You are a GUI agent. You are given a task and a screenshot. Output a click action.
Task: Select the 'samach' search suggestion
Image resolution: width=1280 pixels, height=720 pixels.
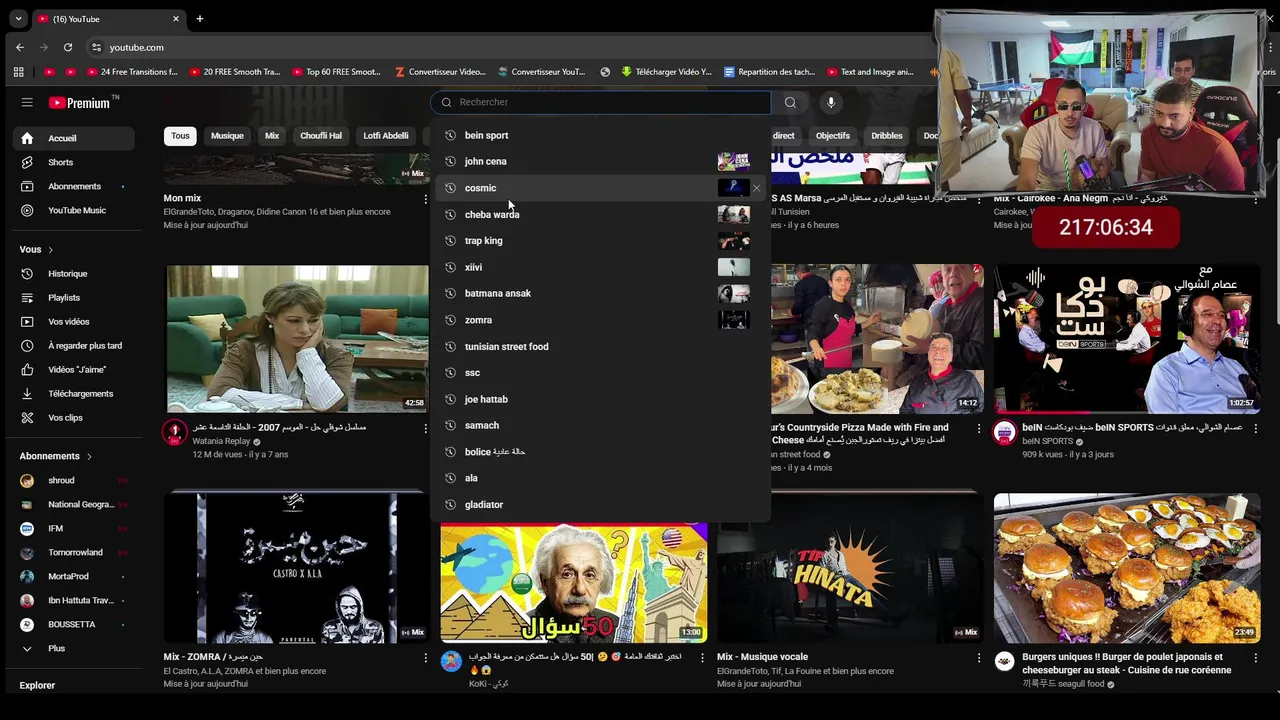coord(600,425)
